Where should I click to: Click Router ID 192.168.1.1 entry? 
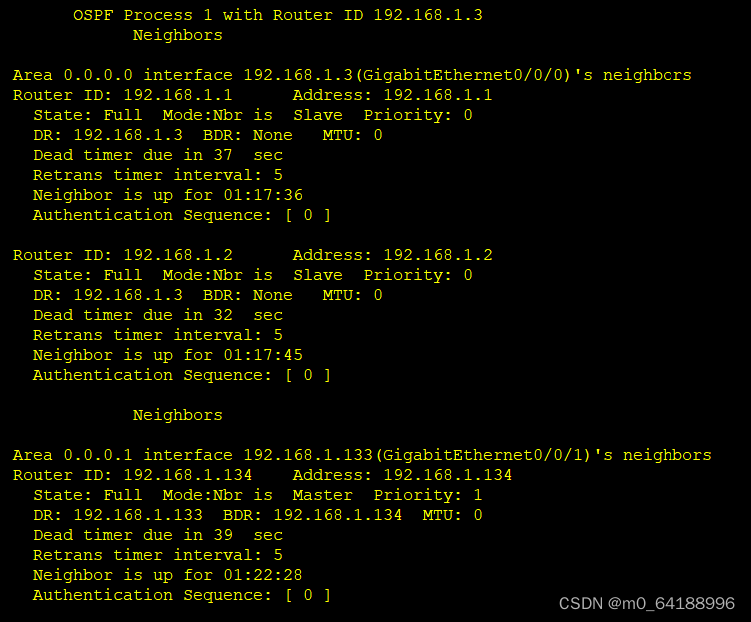pyautogui.click(x=122, y=95)
